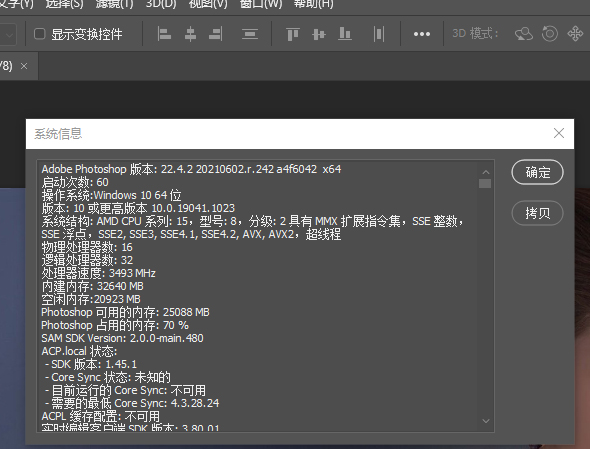Click the distribute horizontally icon

tap(379, 34)
